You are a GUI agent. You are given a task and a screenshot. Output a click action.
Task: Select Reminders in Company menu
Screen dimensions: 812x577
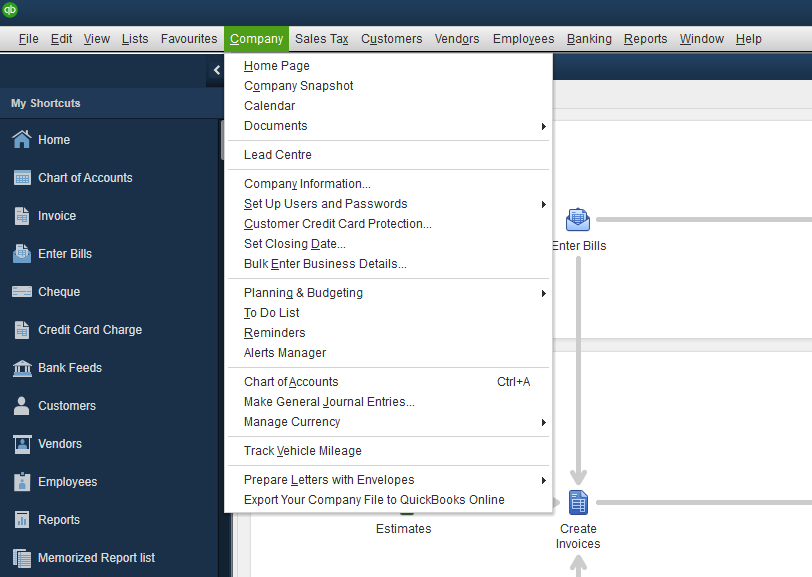click(x=388, y=333)
